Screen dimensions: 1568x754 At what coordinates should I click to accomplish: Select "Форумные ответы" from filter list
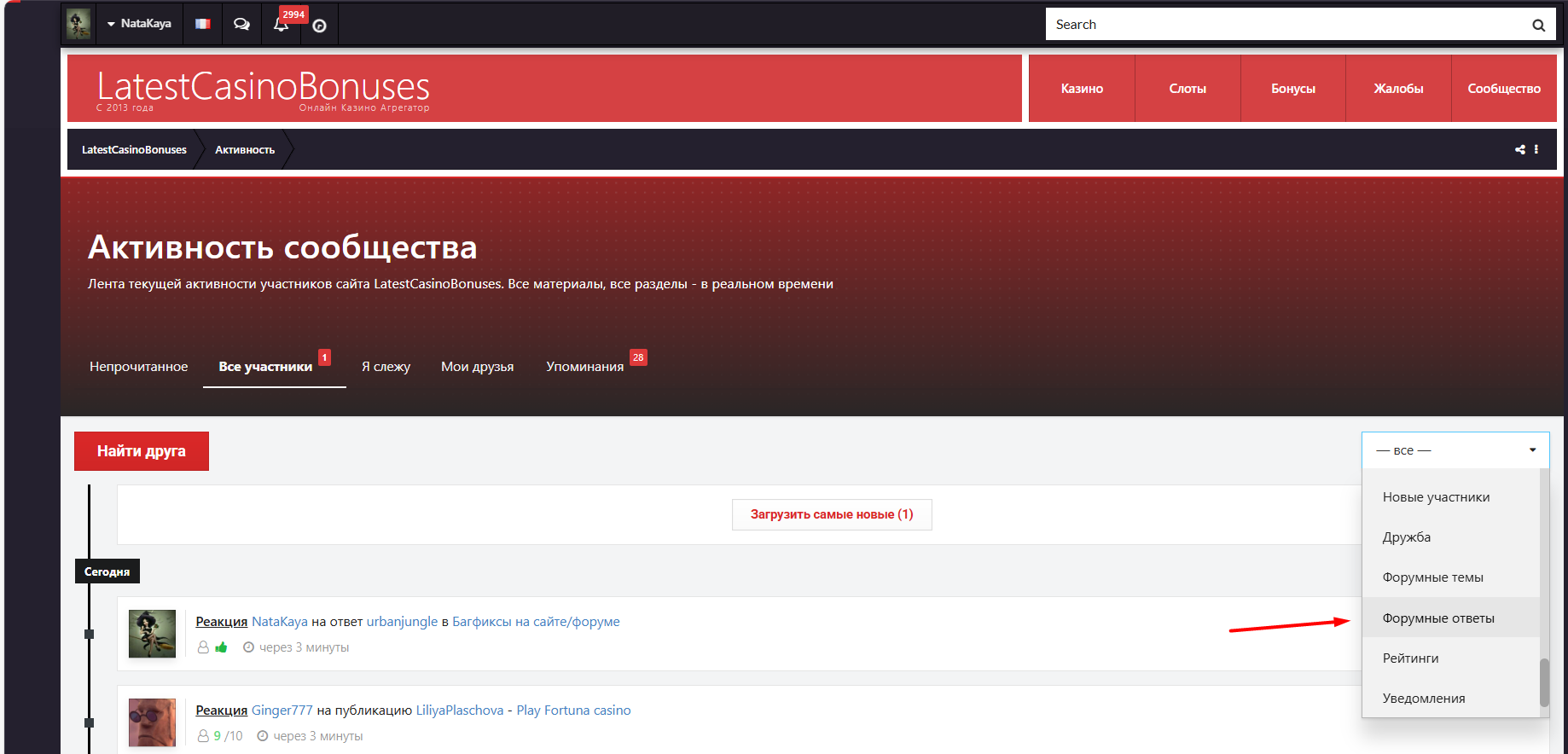1438,618
